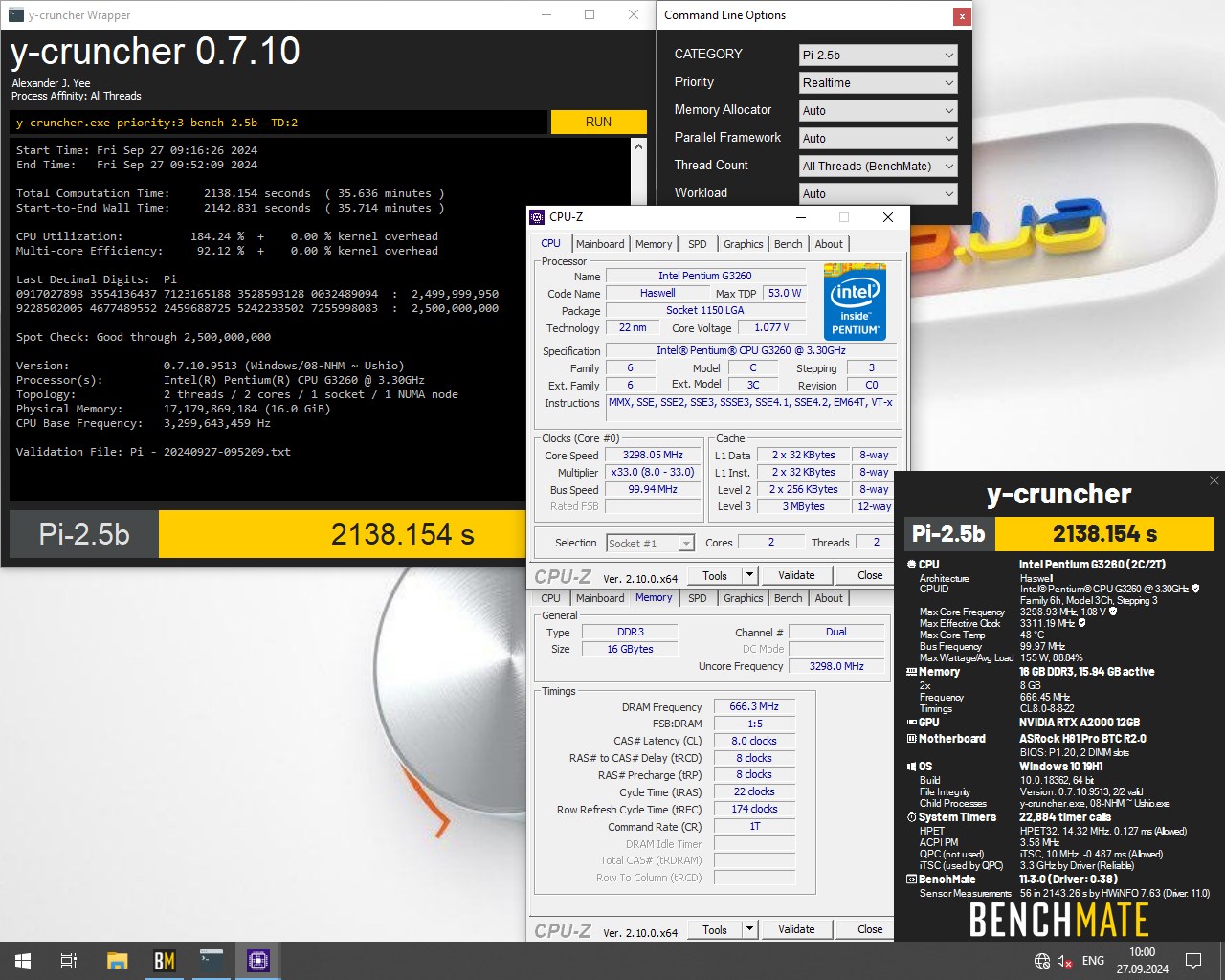Click the Pi-2.5b label in the BenchMate panel

coord(949,534)
